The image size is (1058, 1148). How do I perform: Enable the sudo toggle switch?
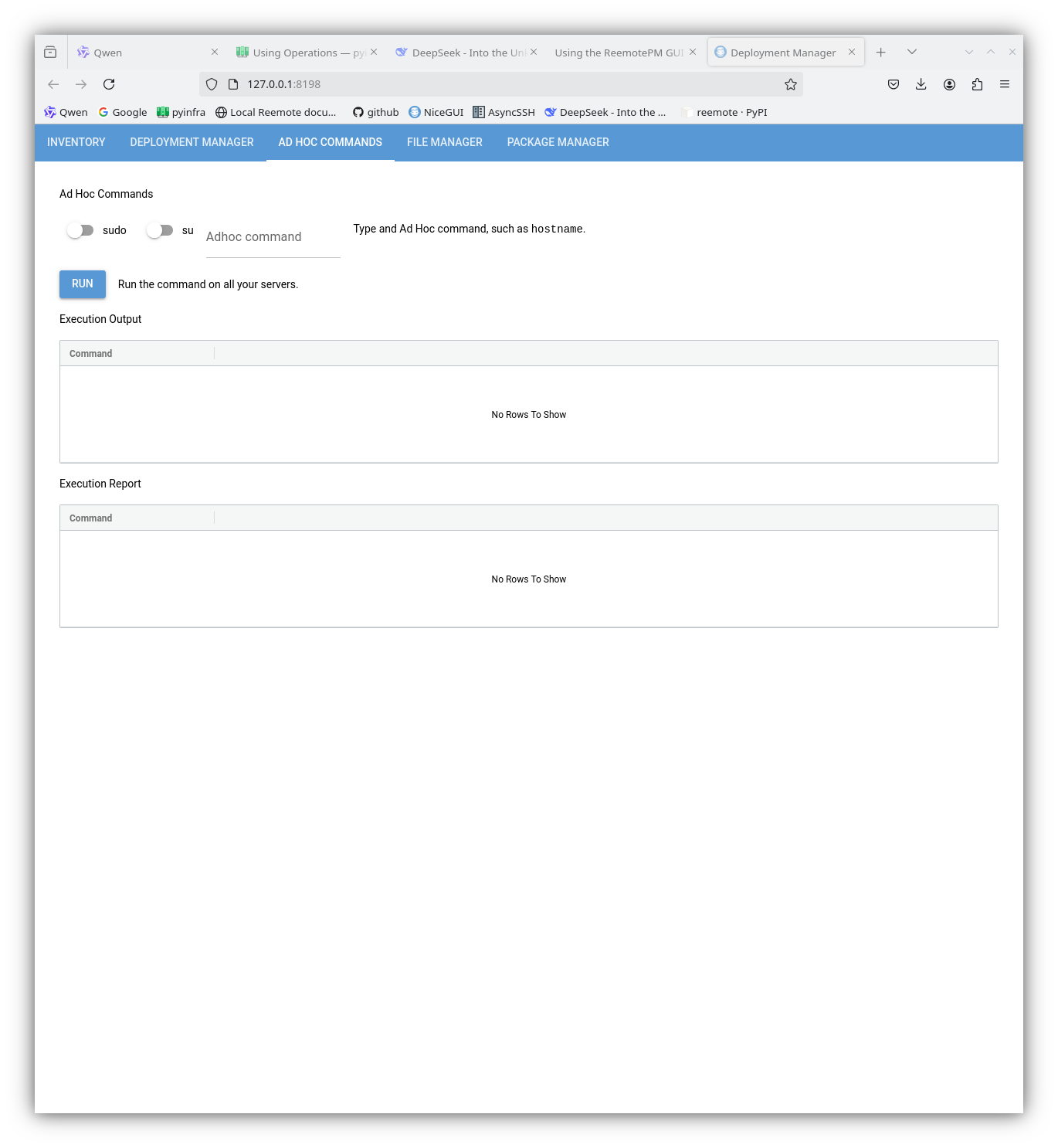click(80, 230)
